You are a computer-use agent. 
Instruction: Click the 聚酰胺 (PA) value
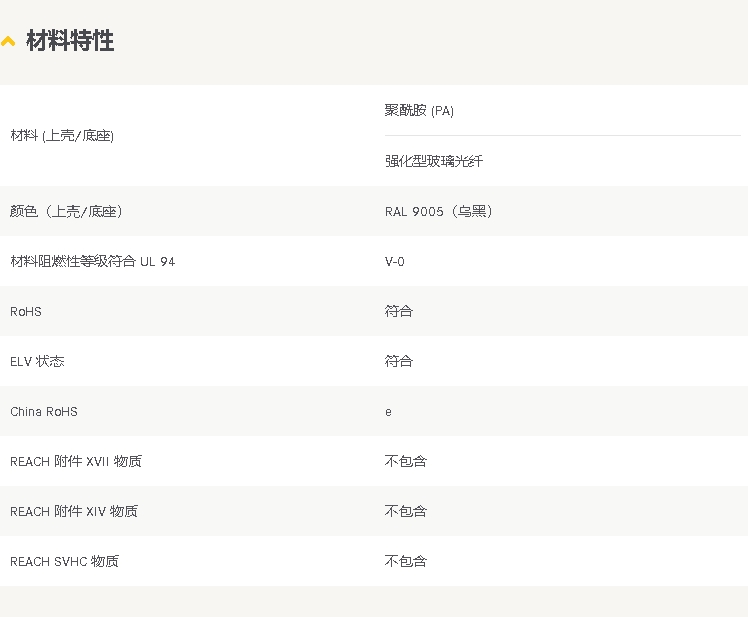(x=419, y=111)
